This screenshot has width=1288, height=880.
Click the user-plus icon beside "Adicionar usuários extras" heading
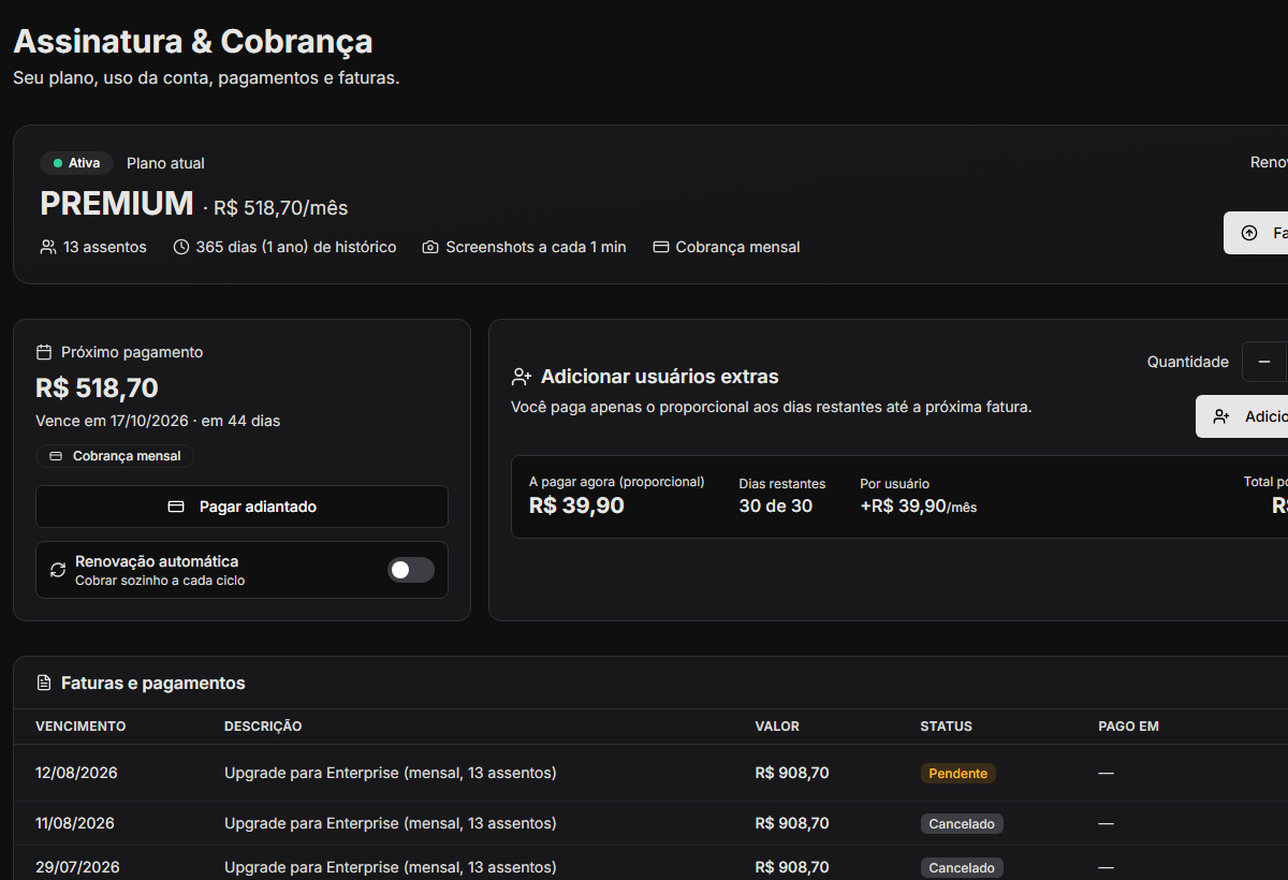pos(521,377)
